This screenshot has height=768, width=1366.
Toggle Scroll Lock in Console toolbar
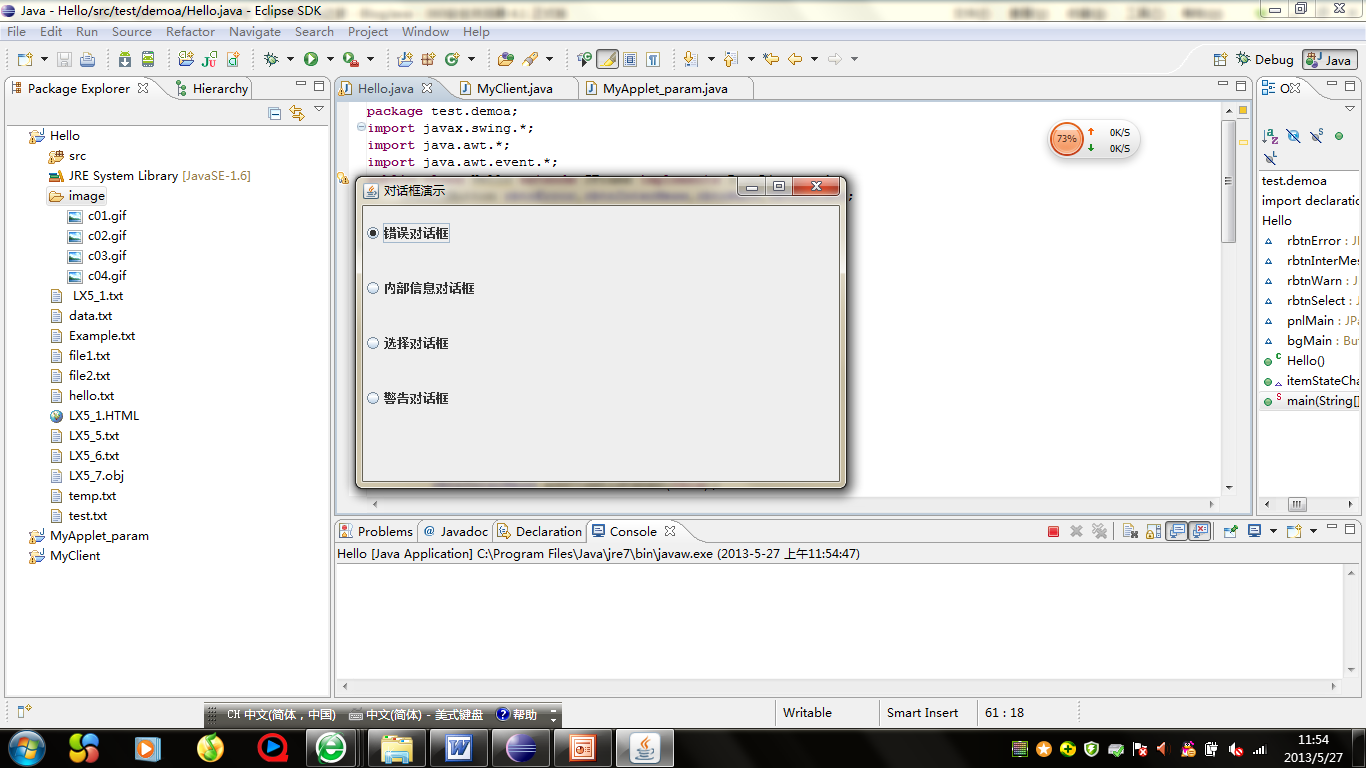[x=1153, y=531]
